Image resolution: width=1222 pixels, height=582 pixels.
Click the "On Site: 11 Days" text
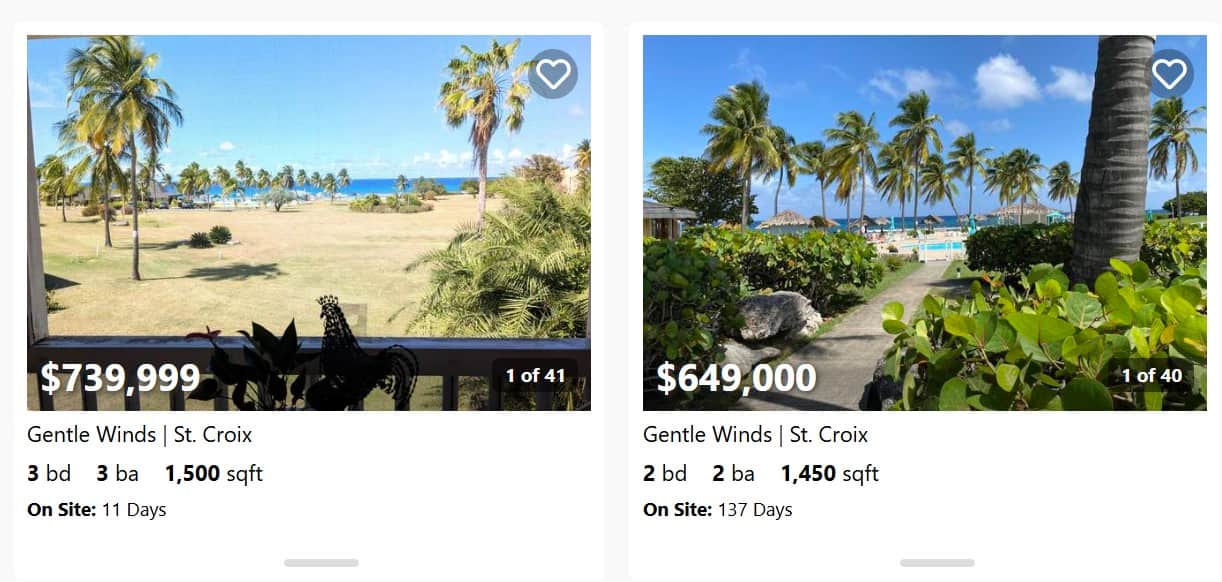[x=97, y=510]
